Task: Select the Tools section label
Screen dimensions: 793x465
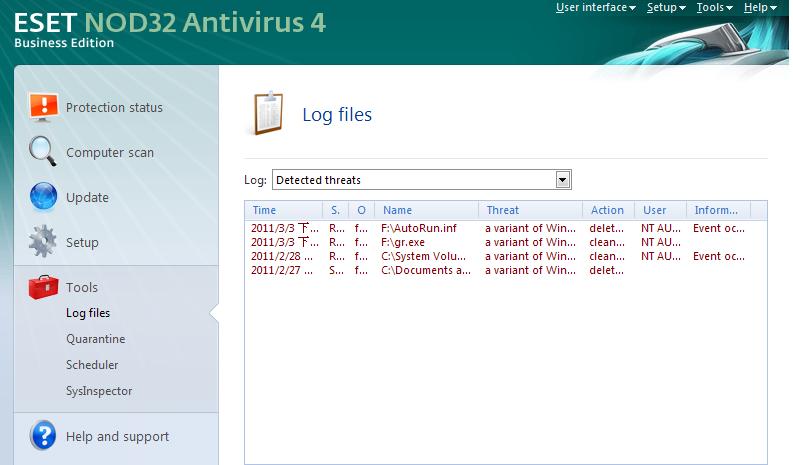Action: point(81,287)
